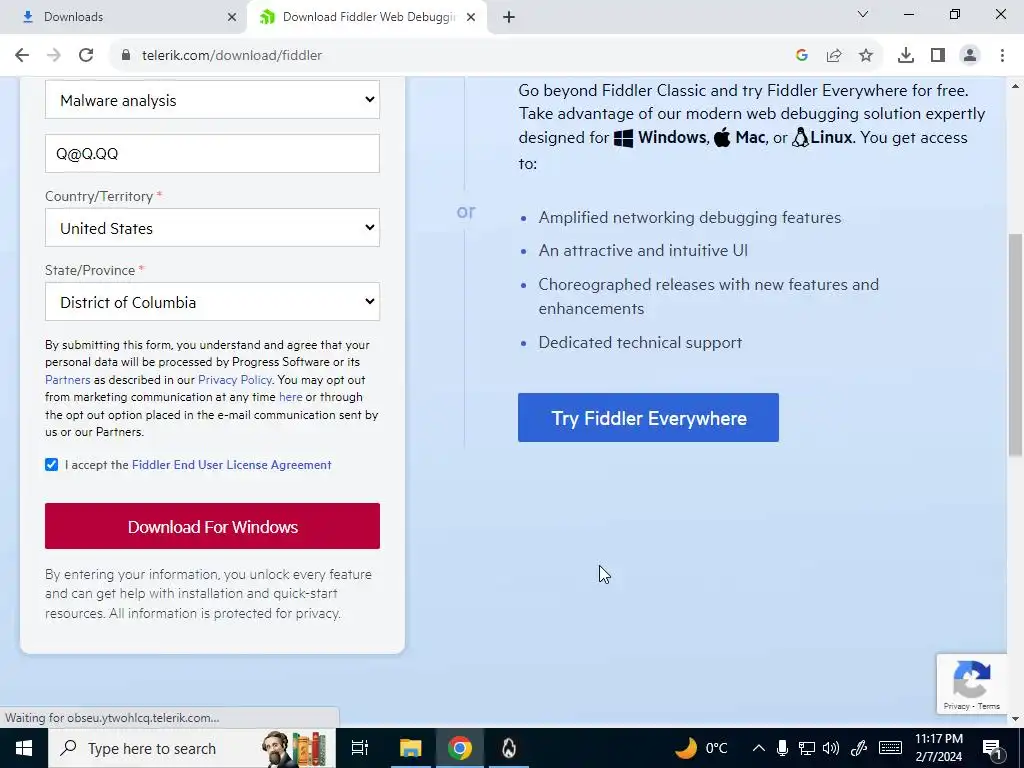Open touch keyboard tray icon
The height and width of the screenshot is (768, 1024).
pyautogui.click(x=891, y=748)
